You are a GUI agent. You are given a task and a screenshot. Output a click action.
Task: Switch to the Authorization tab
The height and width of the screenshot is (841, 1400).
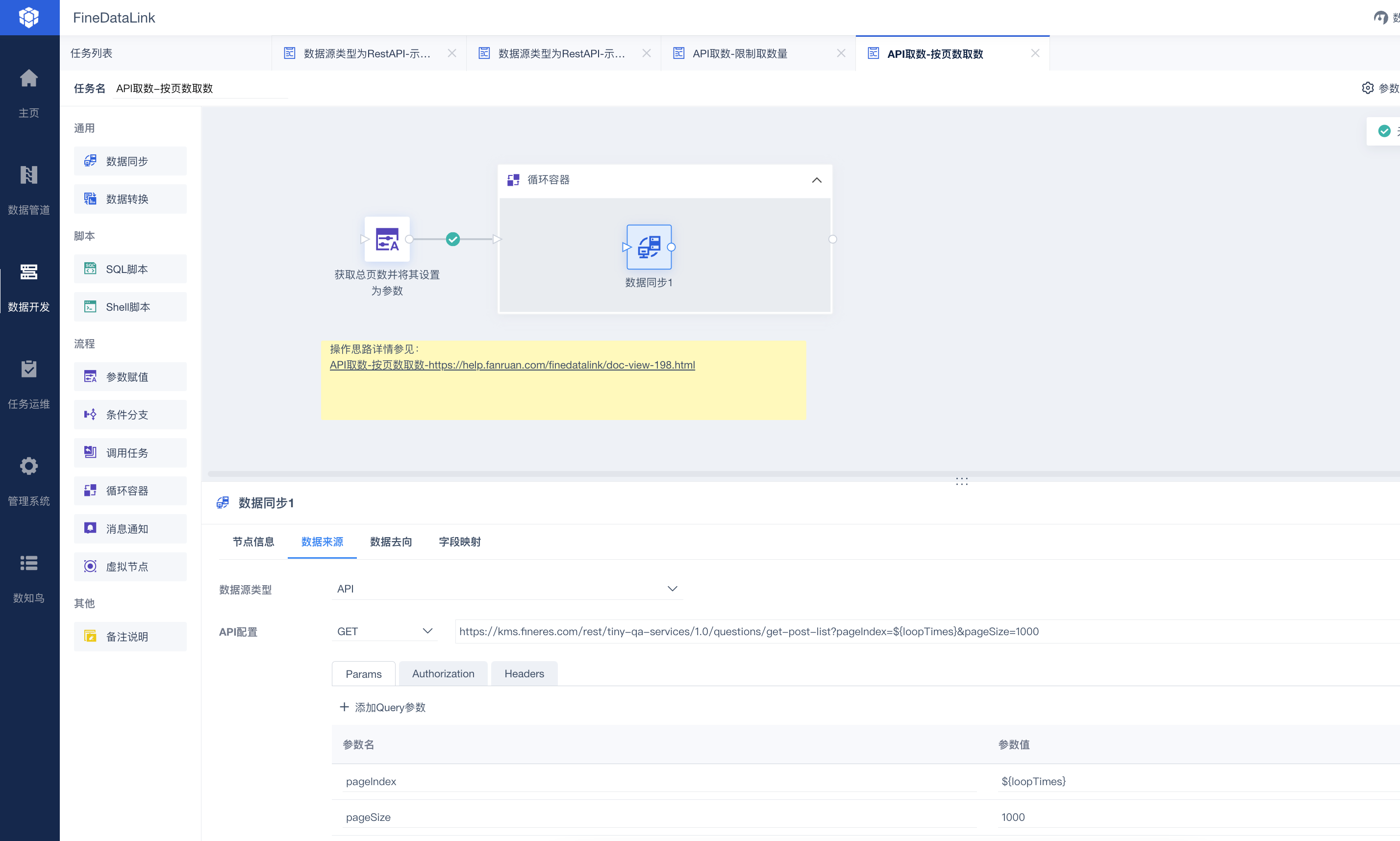click(x=443, y=673)
